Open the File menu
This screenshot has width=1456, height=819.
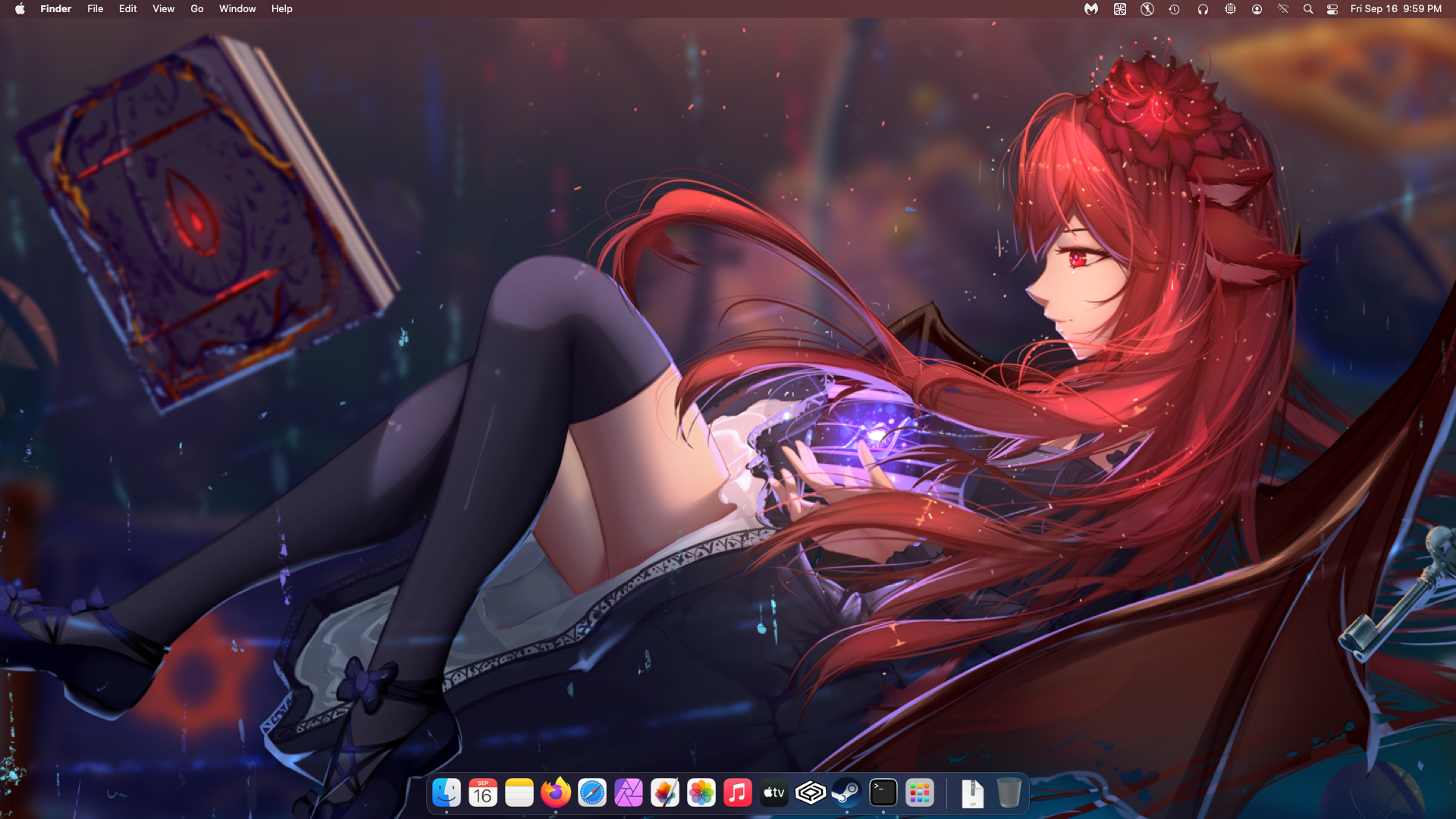tap(95, 9)
